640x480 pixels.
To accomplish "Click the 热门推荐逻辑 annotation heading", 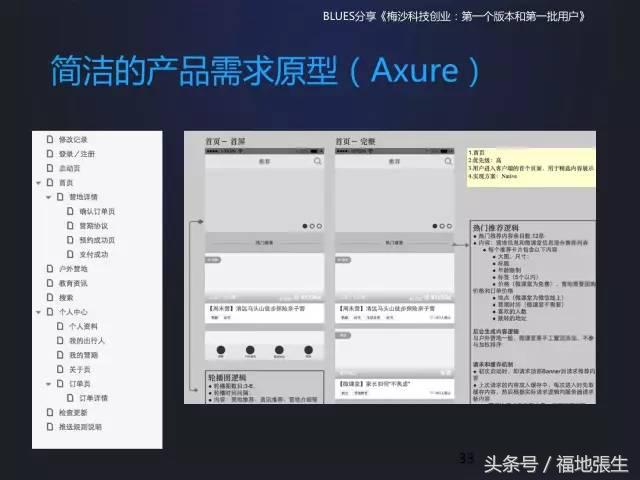I will tap(496, 228).
